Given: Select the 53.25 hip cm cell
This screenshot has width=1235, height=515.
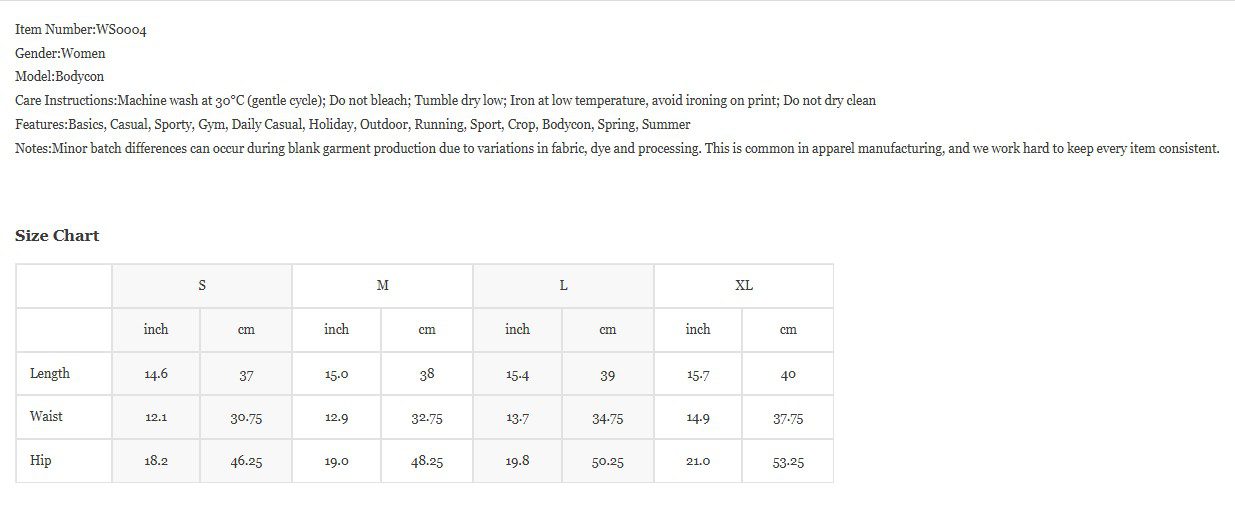Looking at the screenshot, I should (788, 462).
